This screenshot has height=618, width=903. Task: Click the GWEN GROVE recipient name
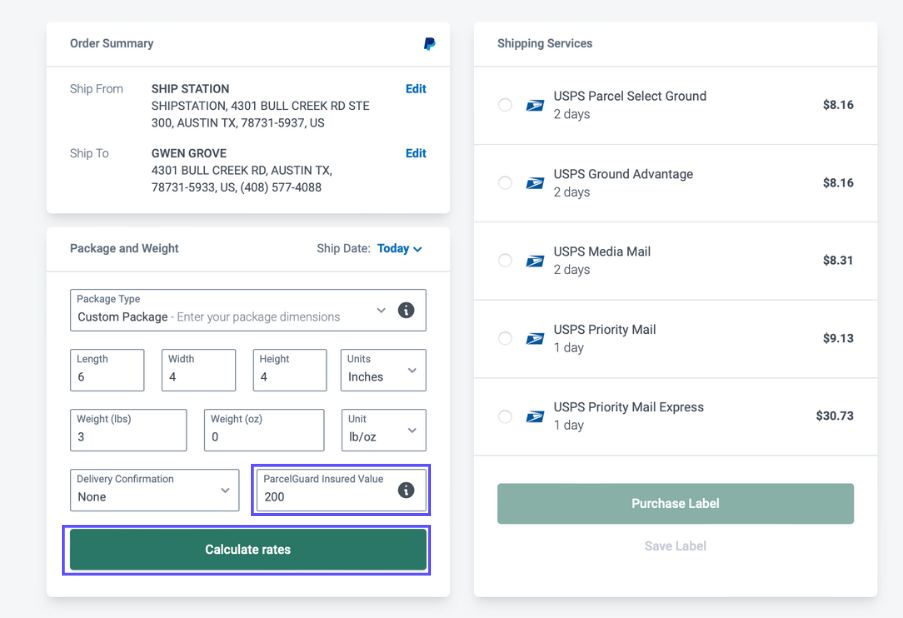189,153
